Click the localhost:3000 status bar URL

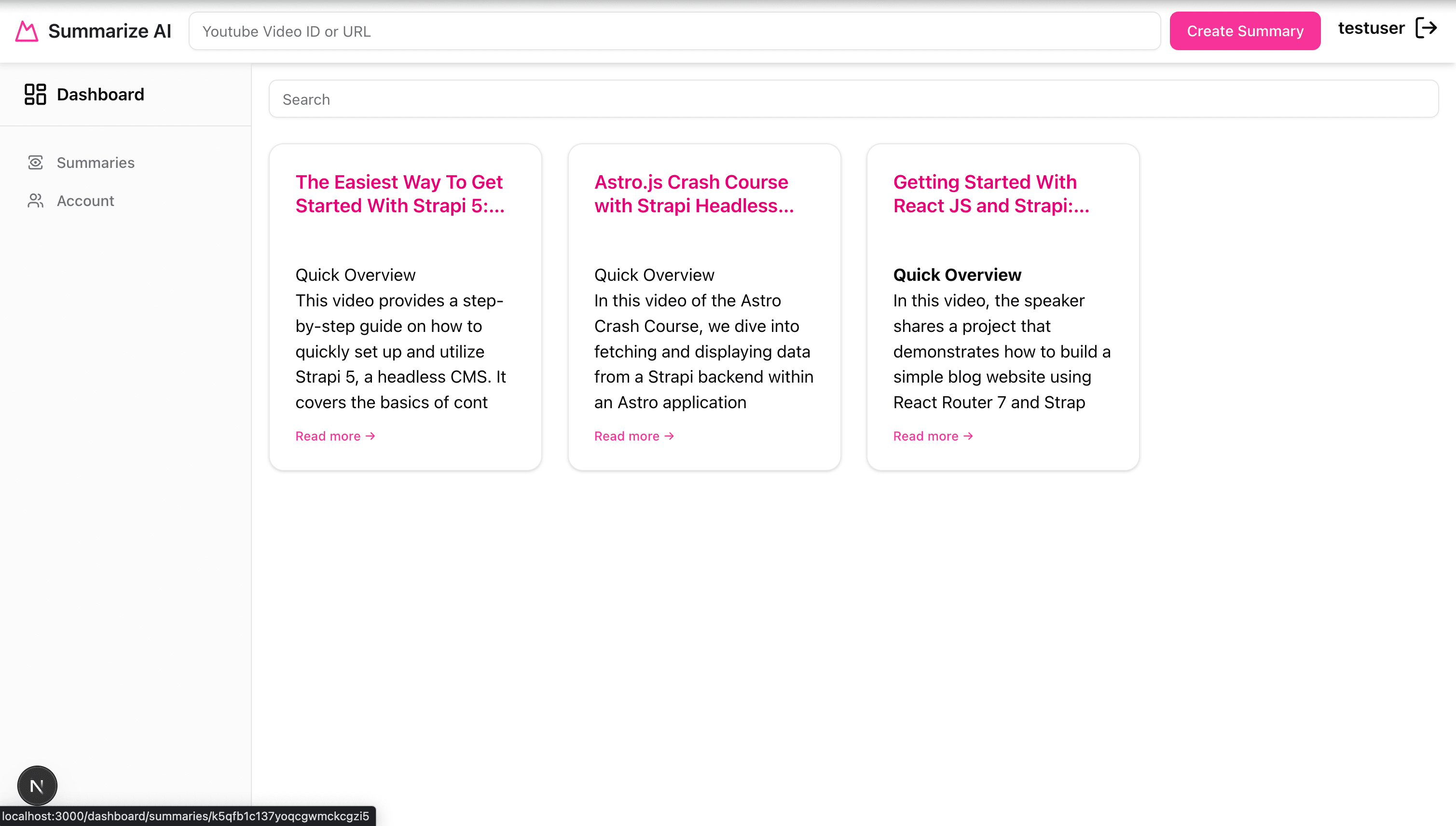pyautogui.click(x=186, y=816)
